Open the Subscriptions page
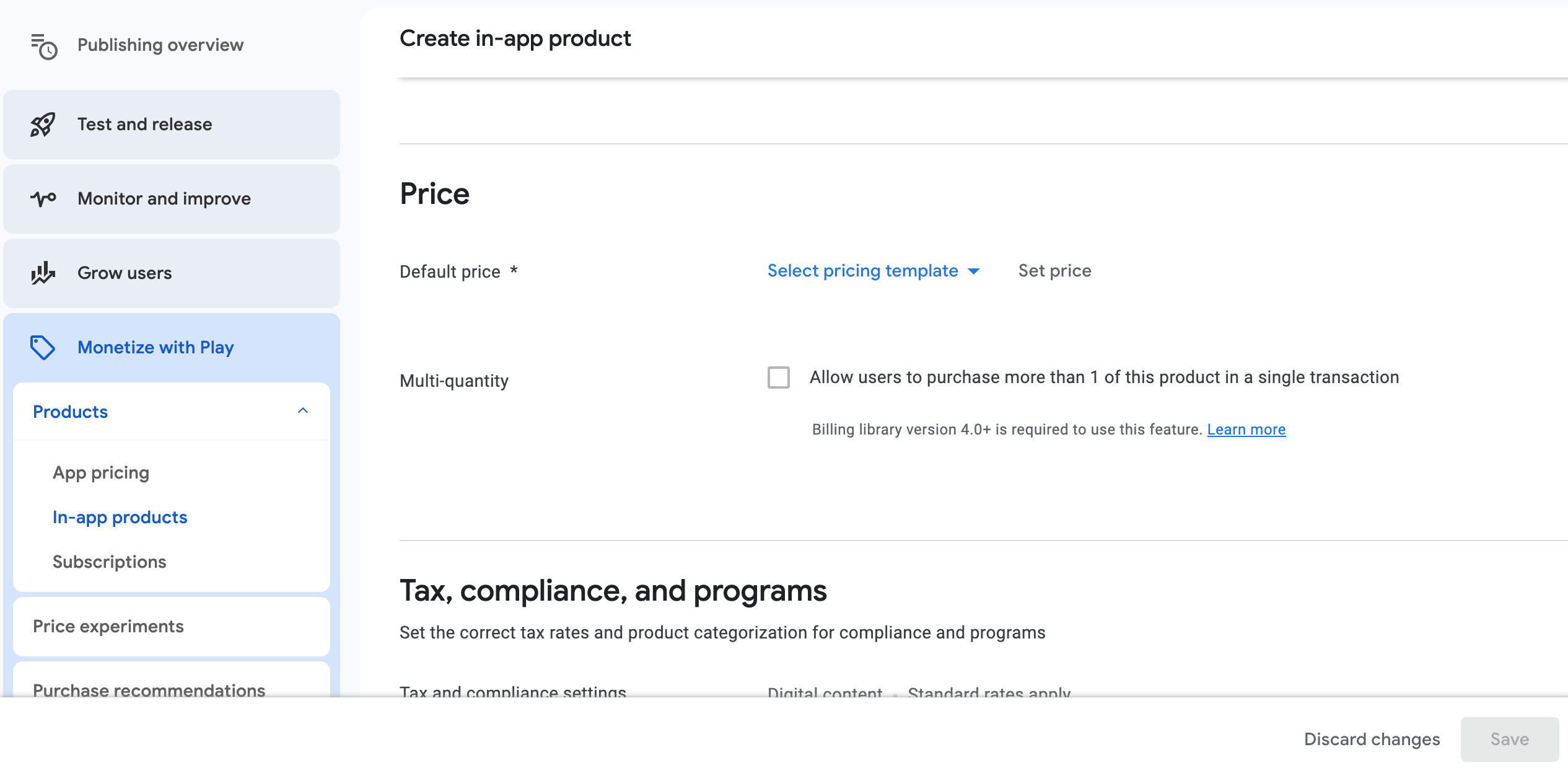Image resolution: width=1568 pixels, height=773 pixels. (109, 562)
